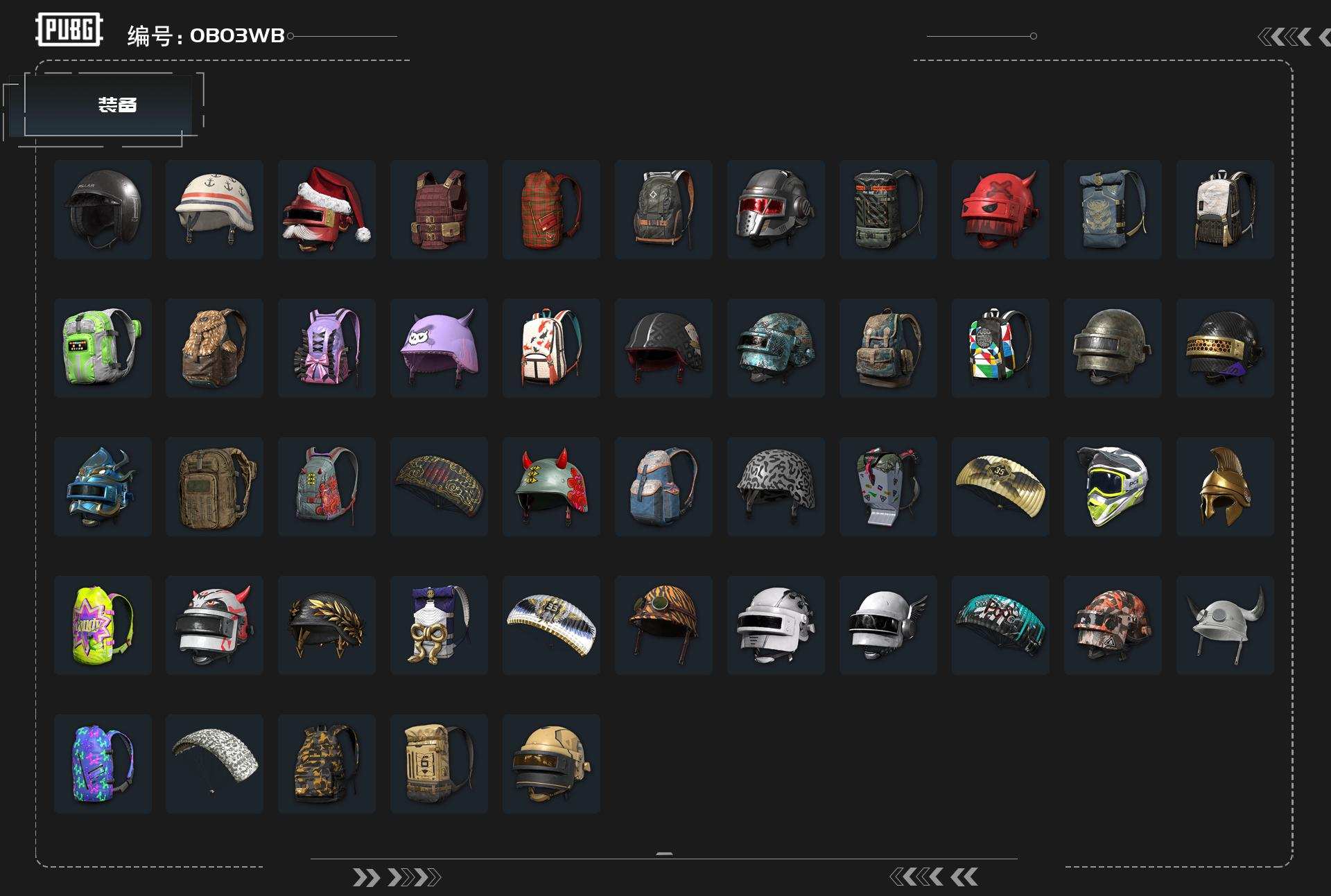Pick the Santa hat helmet skin
This screenshot has width=1331, height=896.
(x=327, y=209)
